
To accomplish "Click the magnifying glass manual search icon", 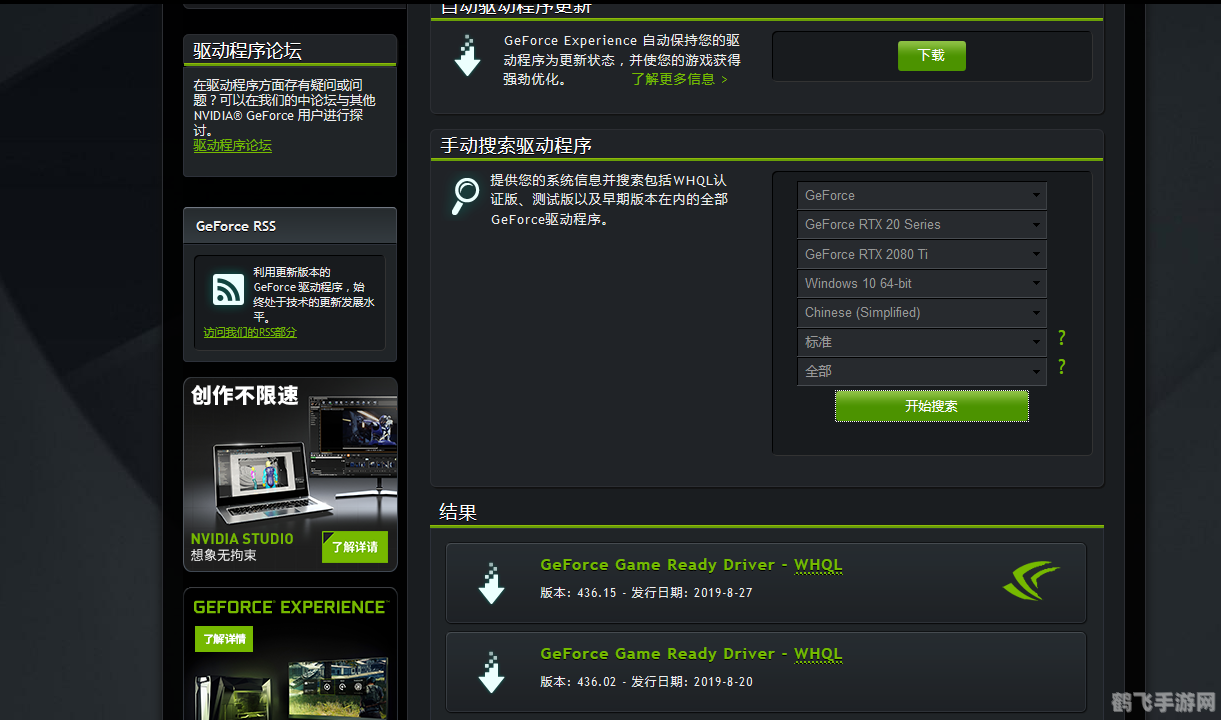I will pyautogui.click(x=465, y=196).
